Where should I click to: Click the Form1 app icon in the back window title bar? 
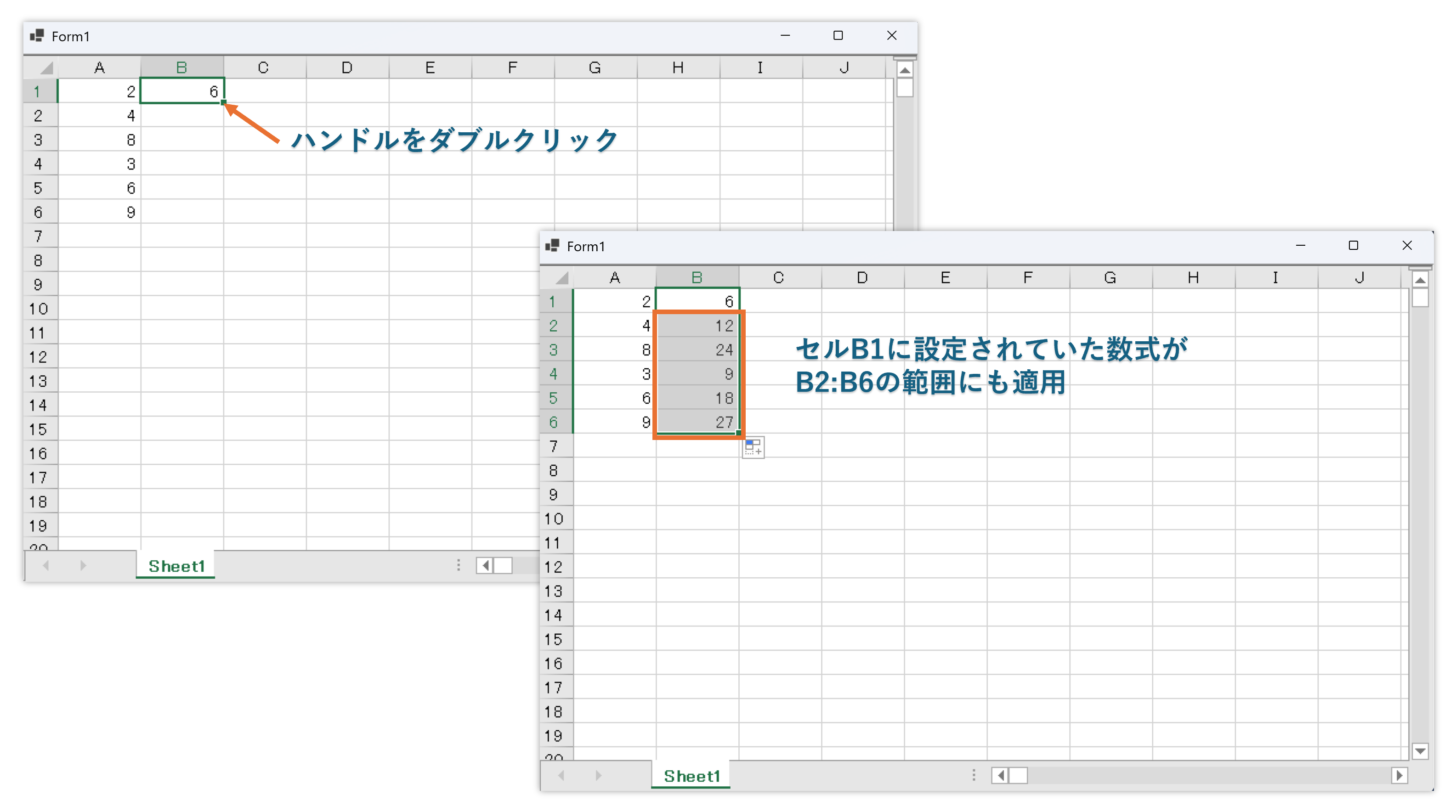click(37, 36)
